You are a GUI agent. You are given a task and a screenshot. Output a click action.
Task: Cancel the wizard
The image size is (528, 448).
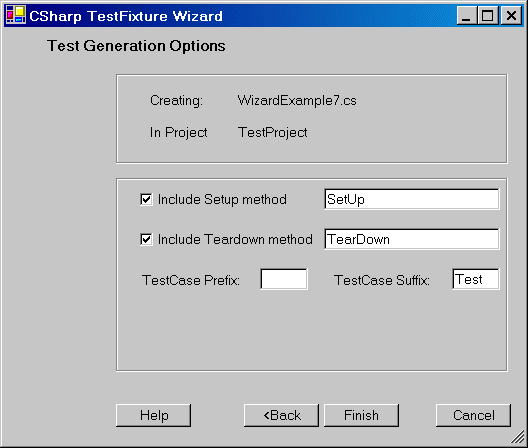473,415
